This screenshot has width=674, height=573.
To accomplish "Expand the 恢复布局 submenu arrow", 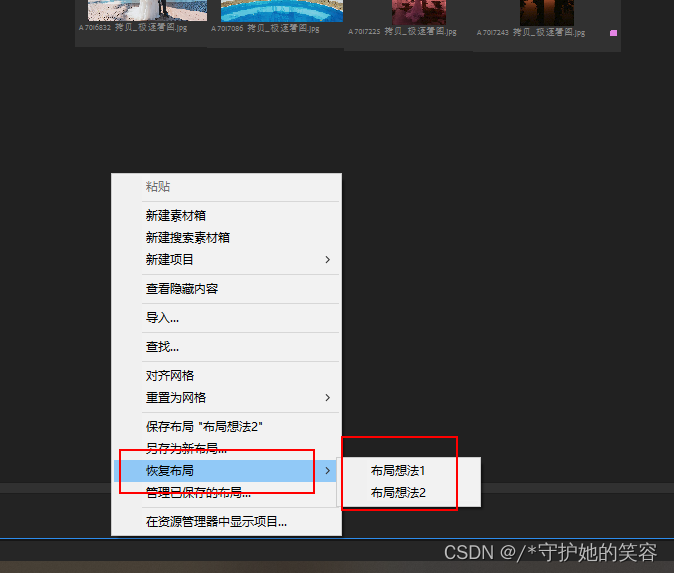I will tap(328, 471).
